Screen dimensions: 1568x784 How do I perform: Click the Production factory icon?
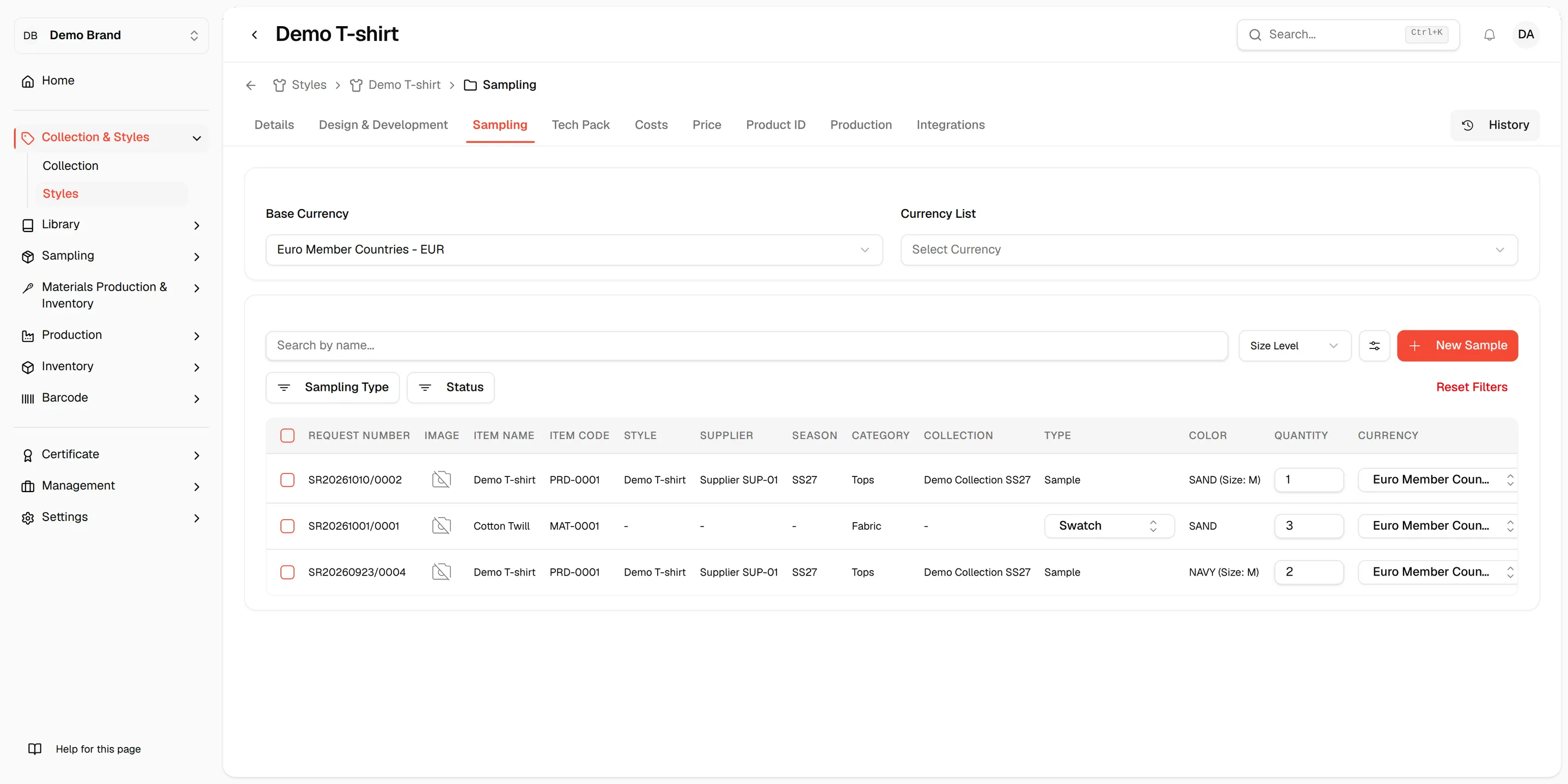click(x=27, y=336)
